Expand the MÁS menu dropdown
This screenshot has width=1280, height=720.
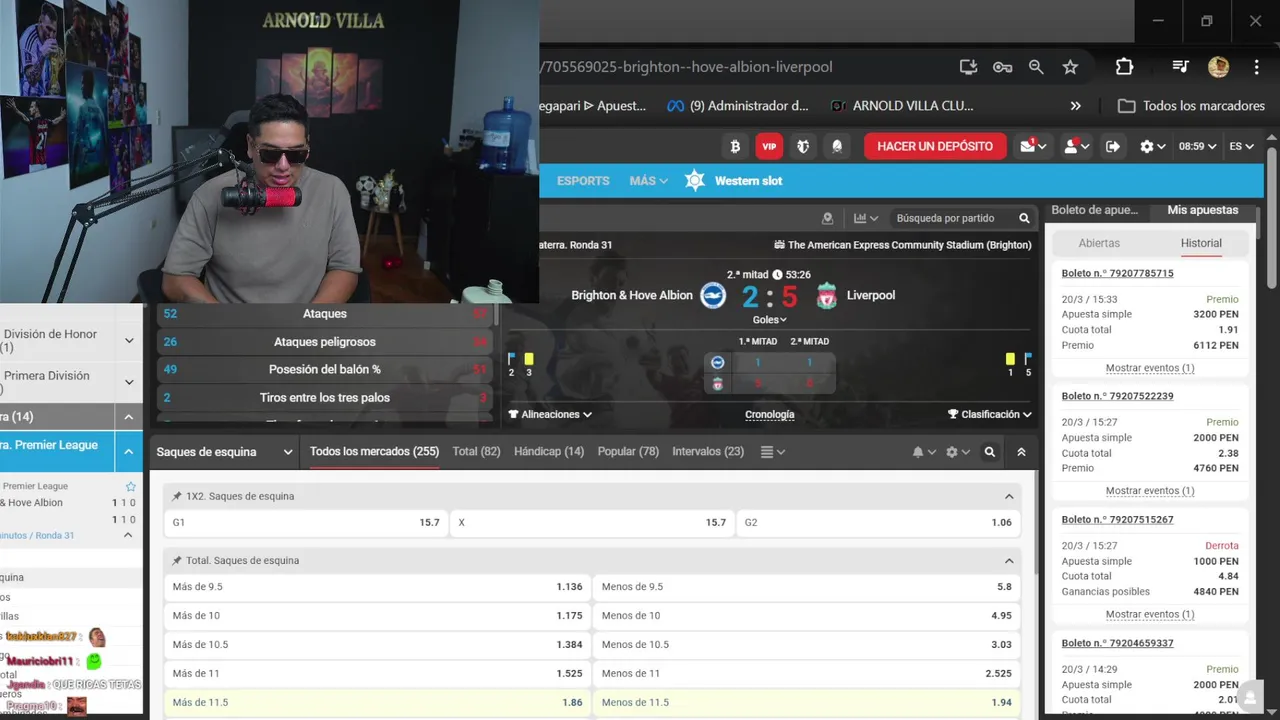click(648, 181)
